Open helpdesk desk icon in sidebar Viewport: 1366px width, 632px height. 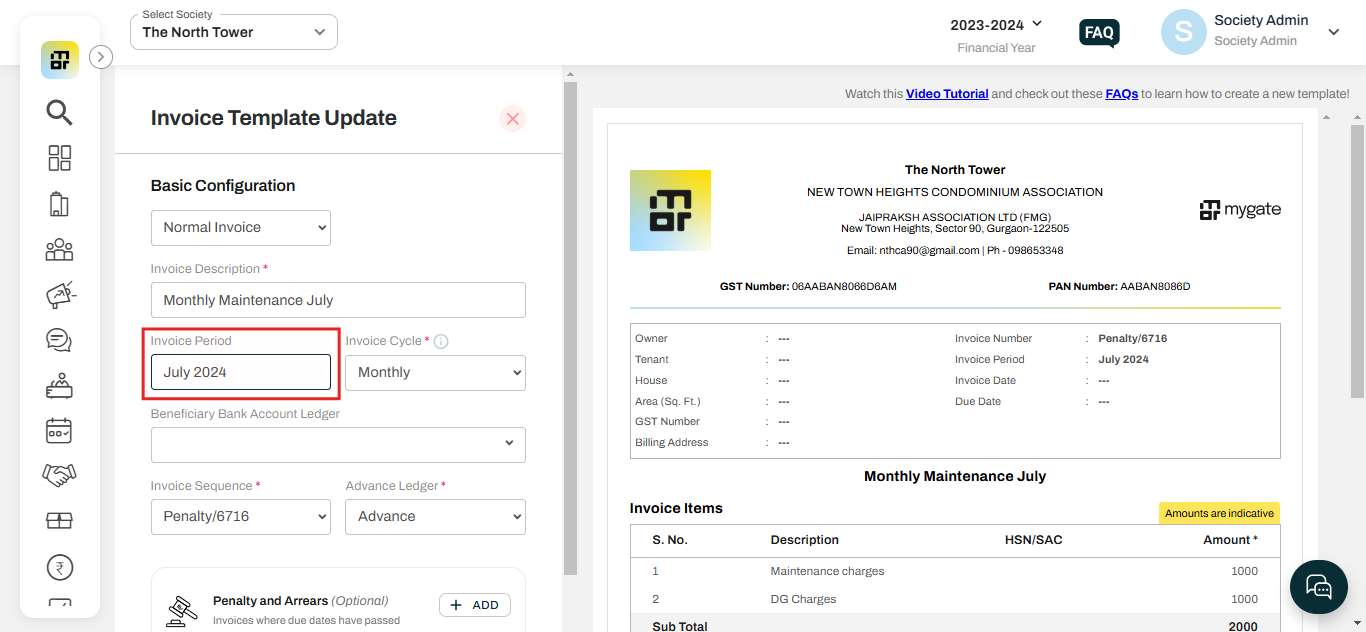tap(60, 385)
